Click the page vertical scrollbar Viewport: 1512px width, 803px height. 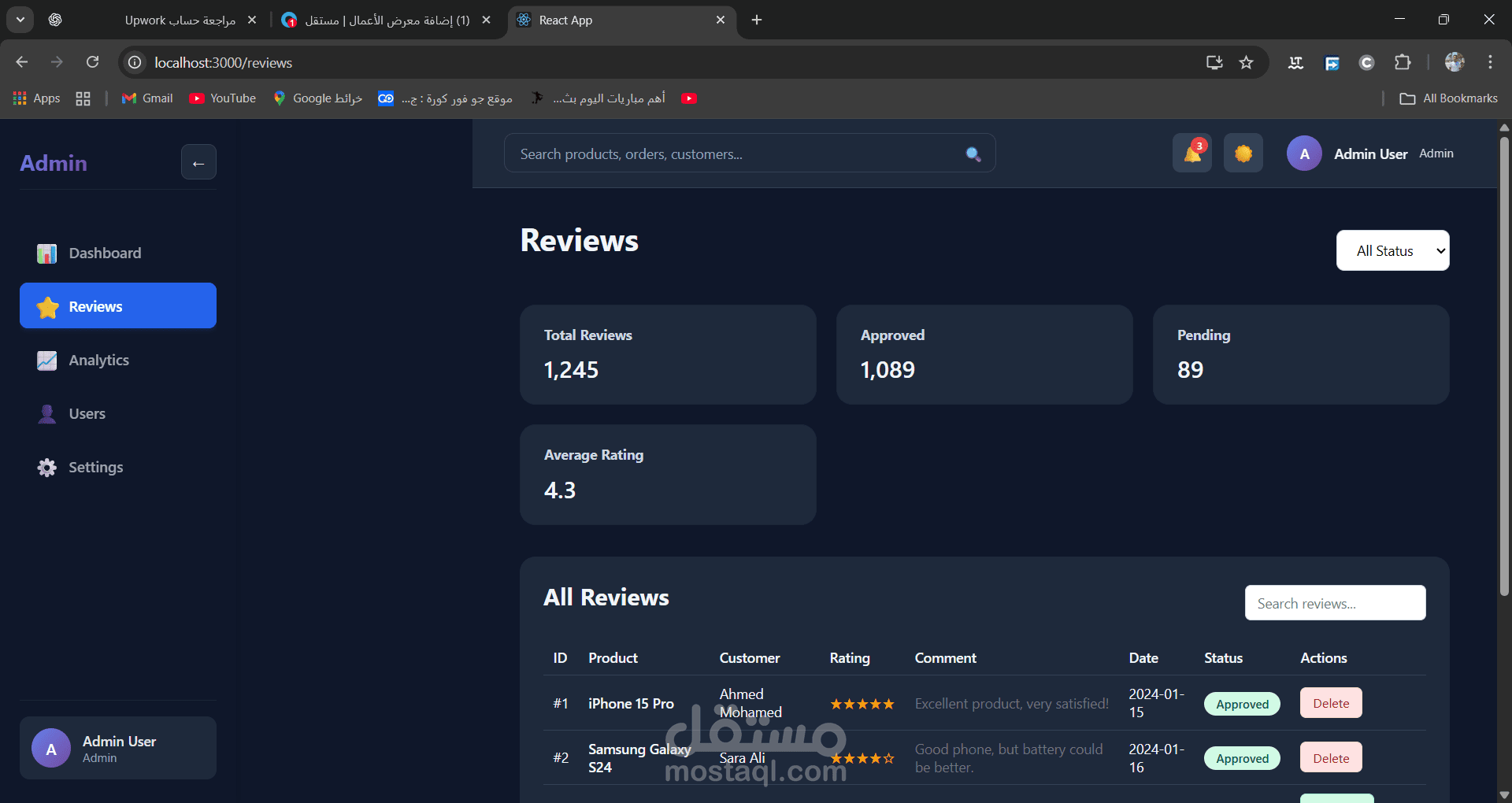[1504, 366]
